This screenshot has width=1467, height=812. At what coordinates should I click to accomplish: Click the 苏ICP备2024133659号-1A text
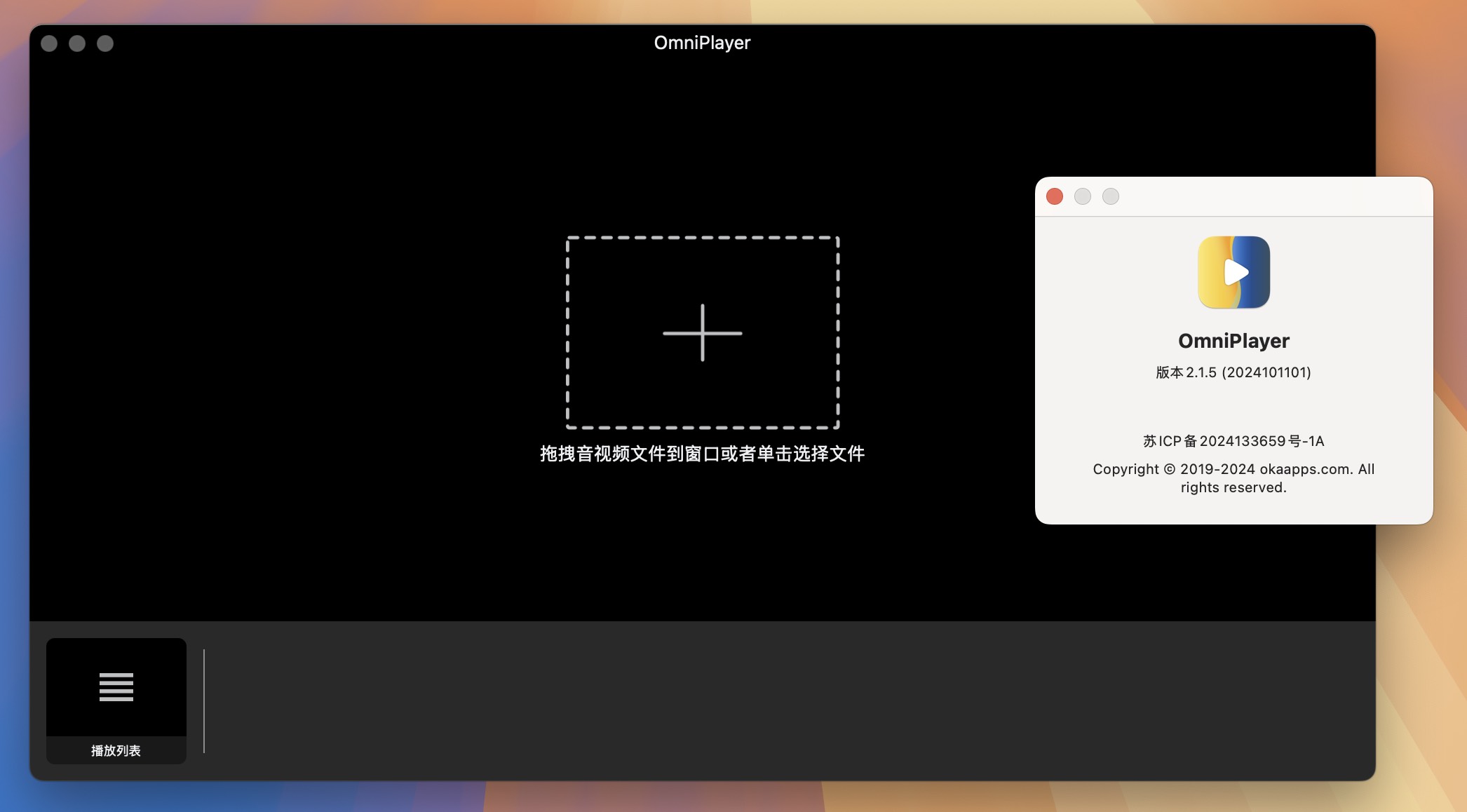pos(1233,441)
